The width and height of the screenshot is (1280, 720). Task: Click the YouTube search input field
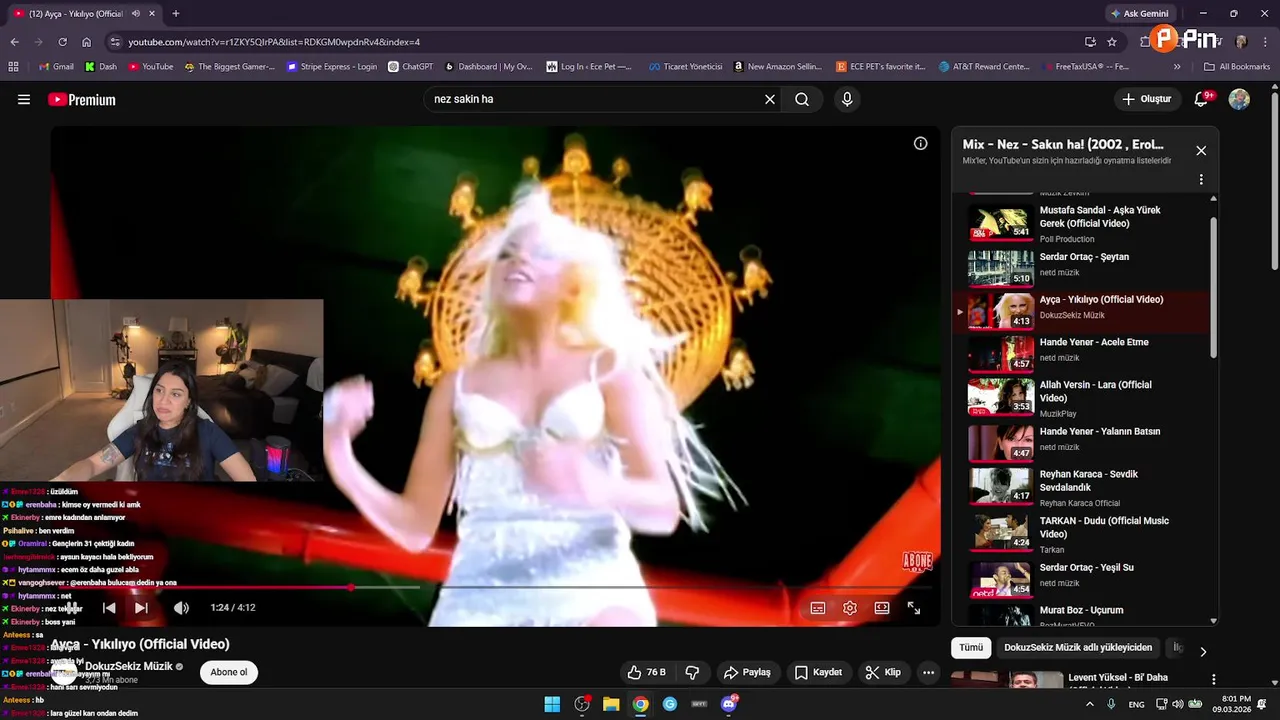click(x=595, y=99)
